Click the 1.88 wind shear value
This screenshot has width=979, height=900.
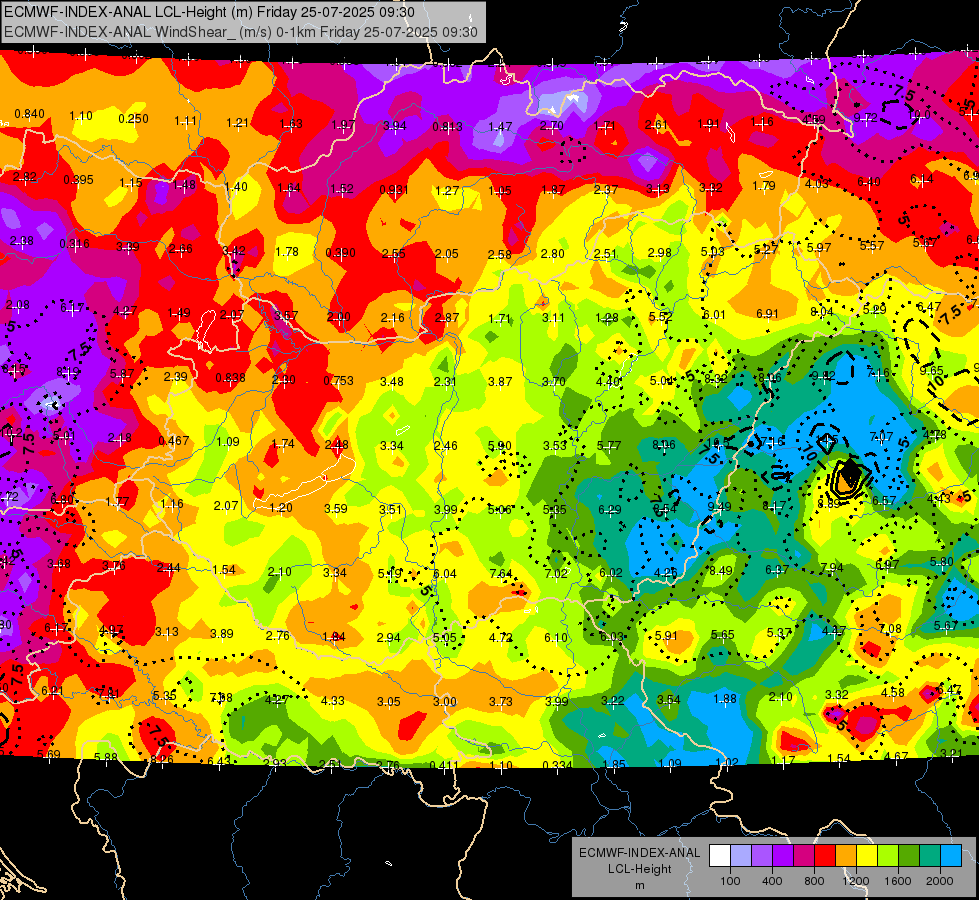click(725, 699)
